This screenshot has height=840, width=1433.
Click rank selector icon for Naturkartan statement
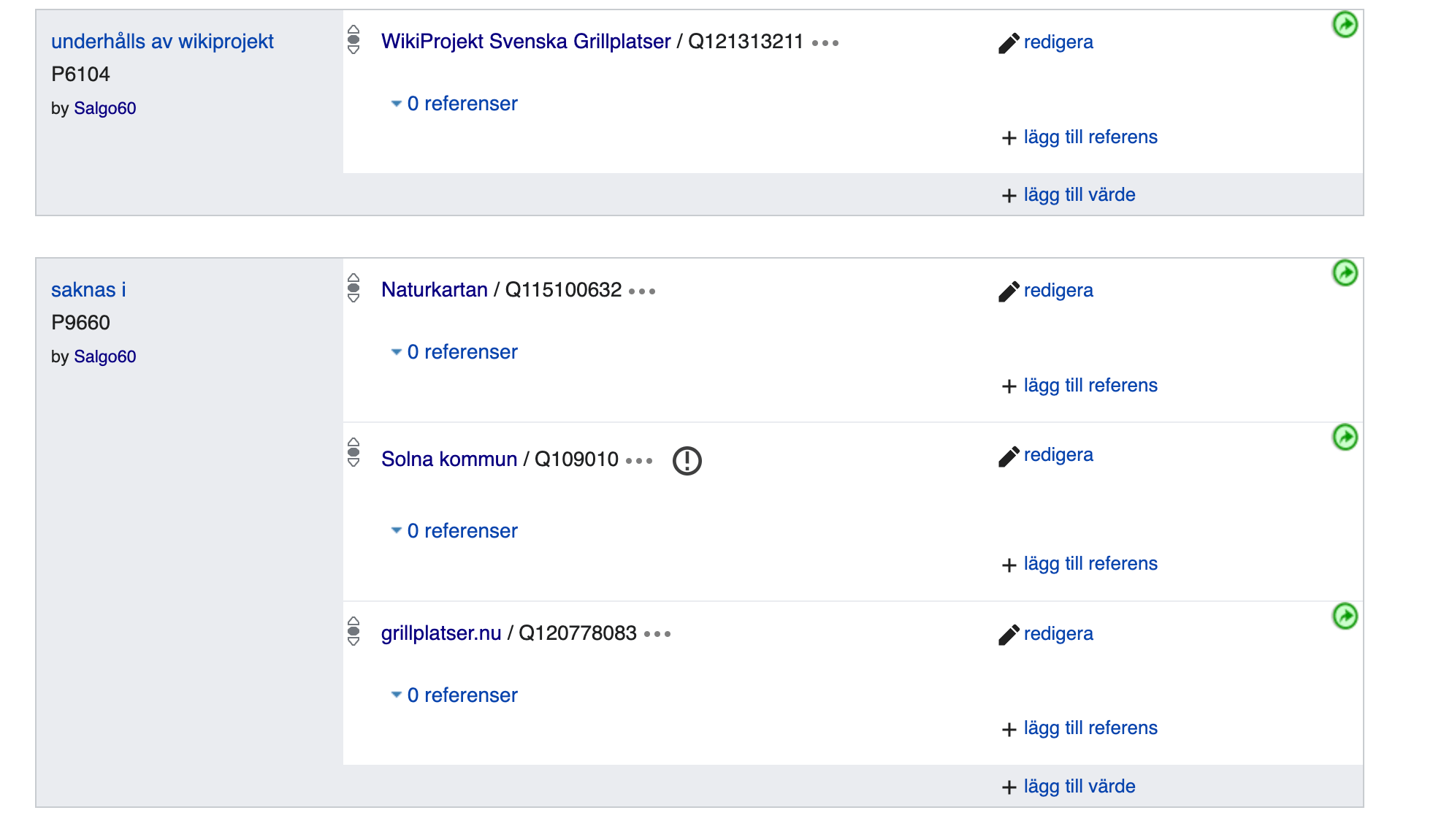click(354, 289)
